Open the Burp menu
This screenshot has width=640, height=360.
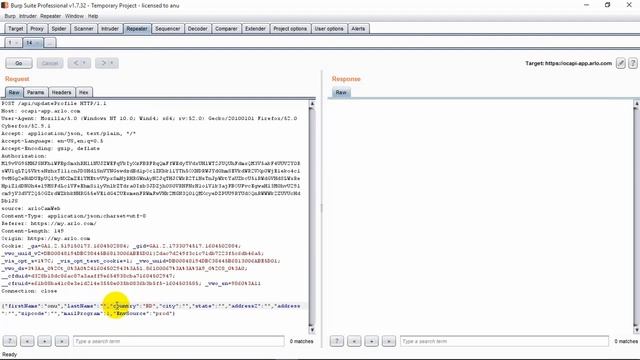(x=10, y=16)
